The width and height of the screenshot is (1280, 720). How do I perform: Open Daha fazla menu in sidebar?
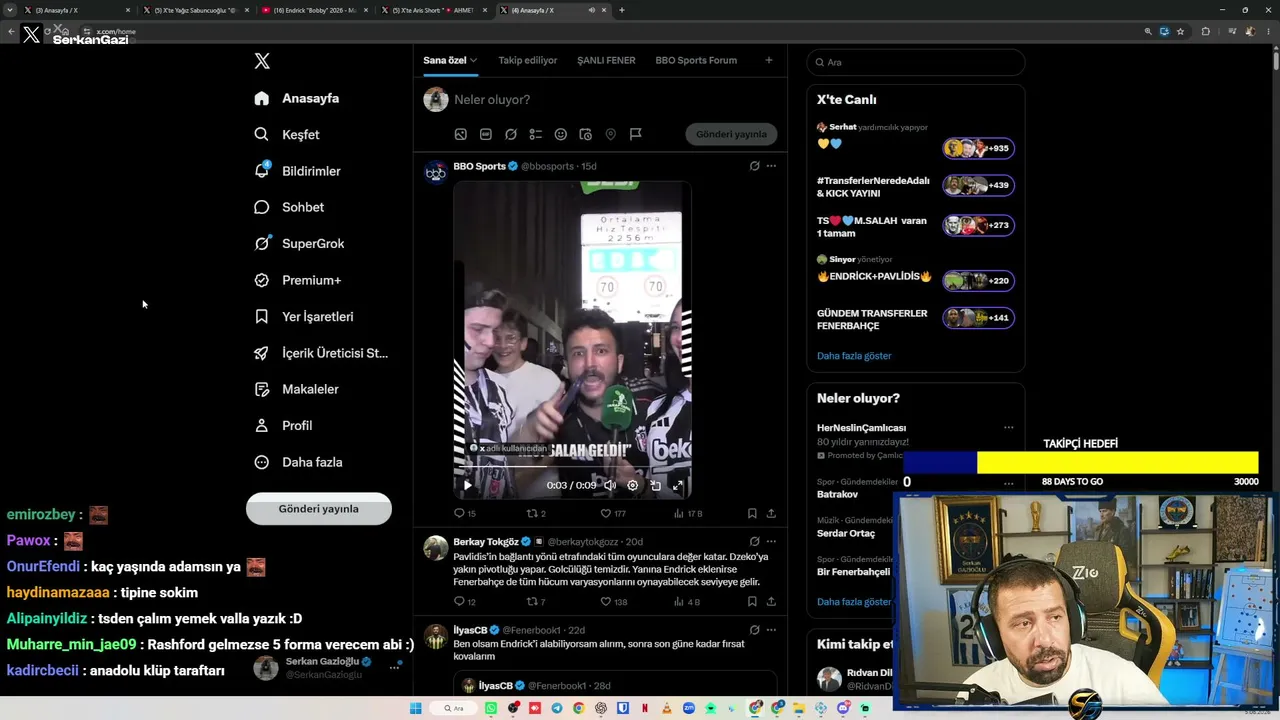pos(298,462)
